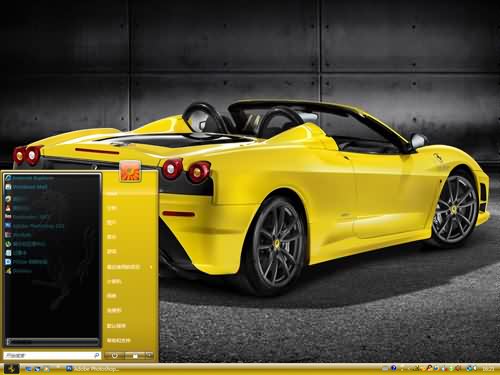The image size is (500, 375).
Task: Expand the shutdown options arrow
Action: [x=149, y=356]
